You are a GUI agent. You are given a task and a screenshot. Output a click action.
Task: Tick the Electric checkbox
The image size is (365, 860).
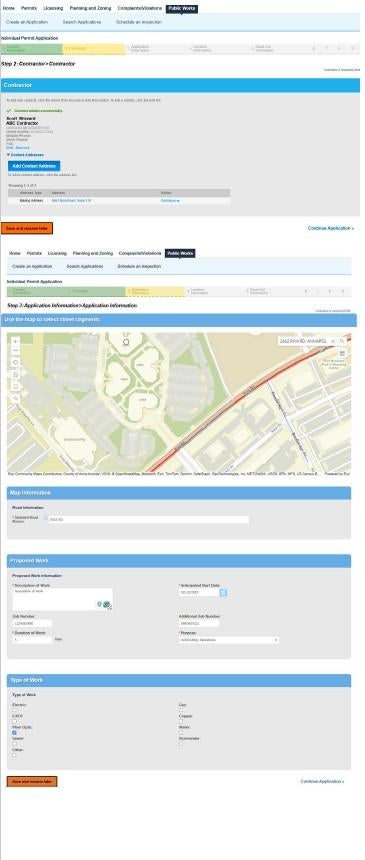(14, 710)
